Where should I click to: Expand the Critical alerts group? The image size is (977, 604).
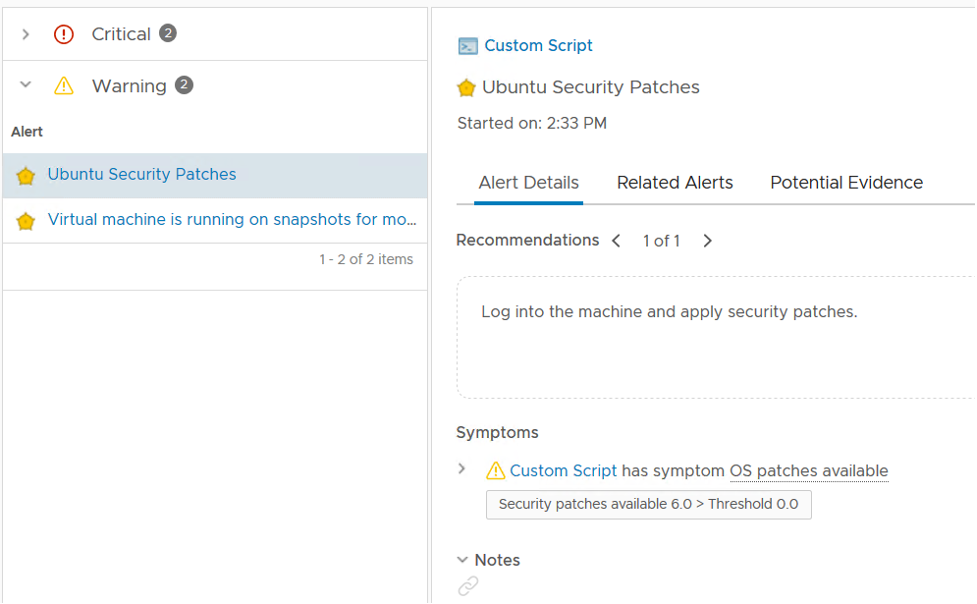[x=26, y=34]
